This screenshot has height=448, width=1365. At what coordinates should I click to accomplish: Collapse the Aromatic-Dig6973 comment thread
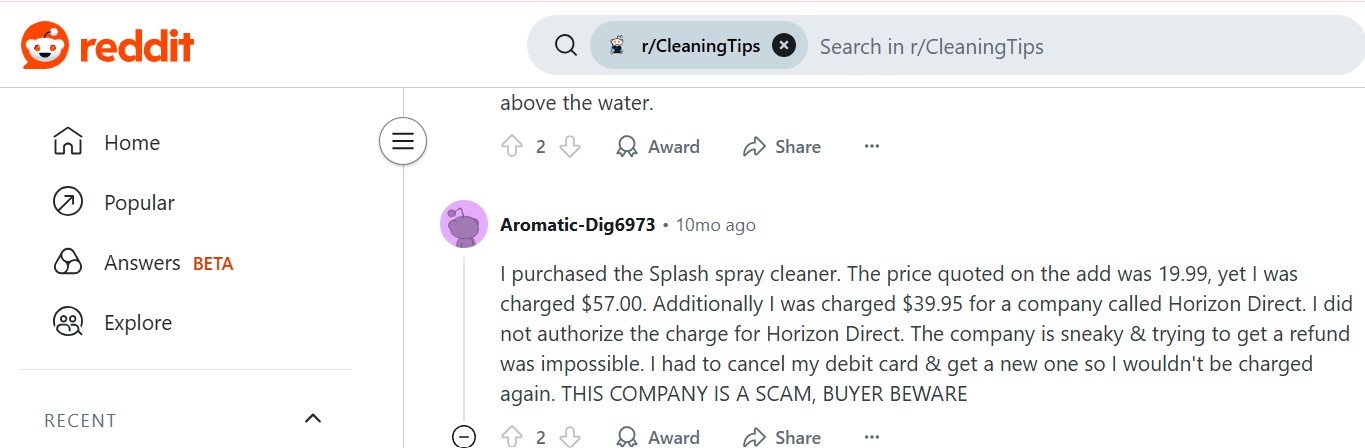[x=464, y=436]
